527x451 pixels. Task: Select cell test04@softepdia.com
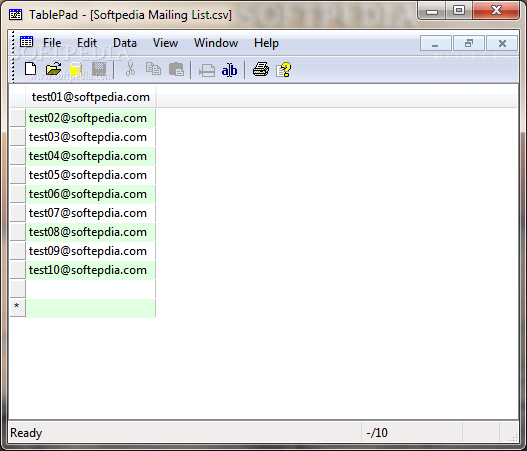91,156
